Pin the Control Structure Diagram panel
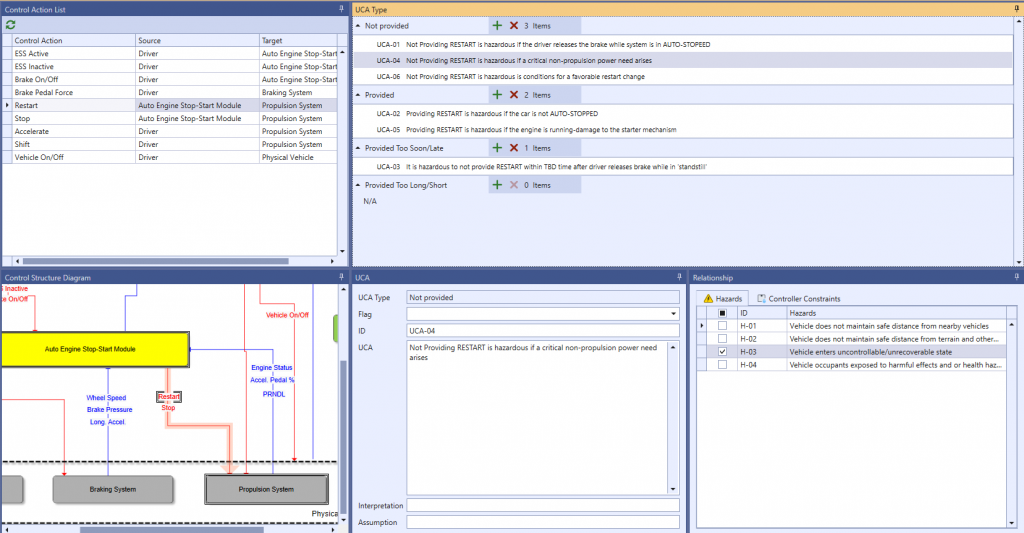1024x533 pixels. [x=341, y=277]
